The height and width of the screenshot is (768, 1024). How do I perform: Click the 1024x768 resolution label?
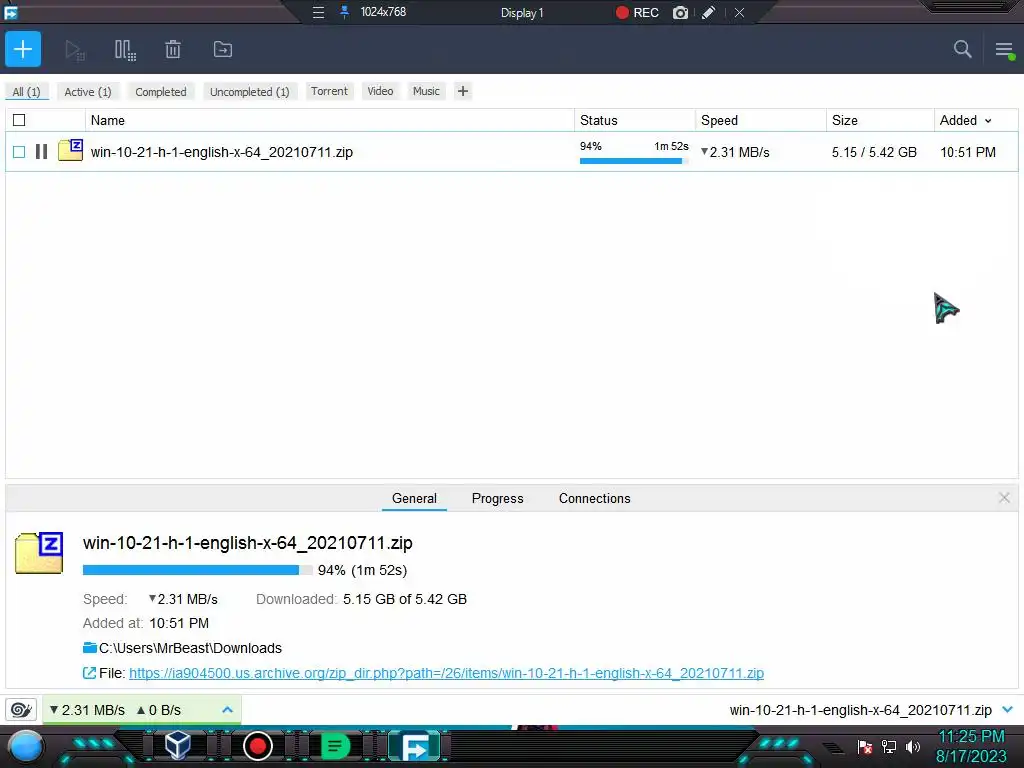[383, 12]
